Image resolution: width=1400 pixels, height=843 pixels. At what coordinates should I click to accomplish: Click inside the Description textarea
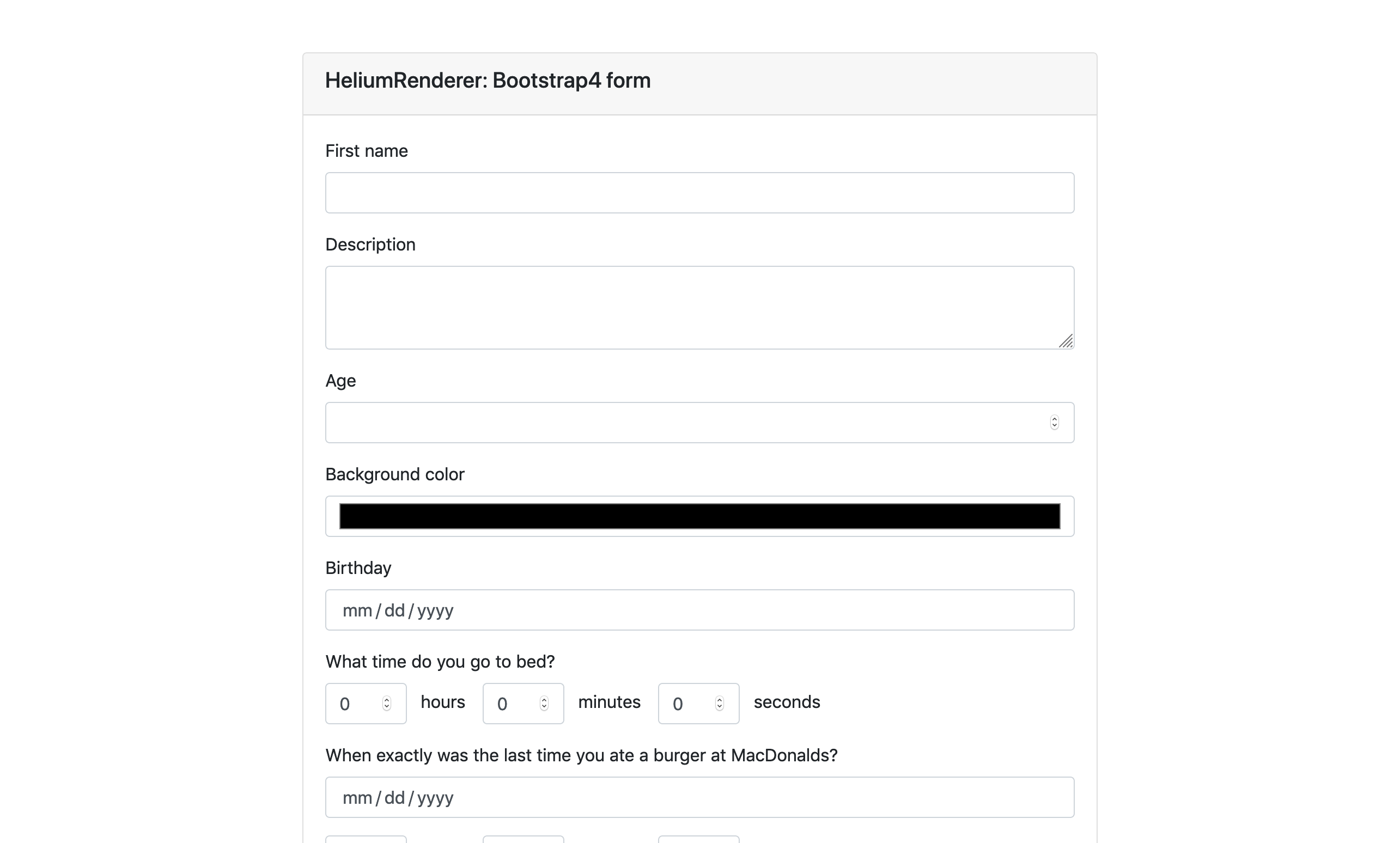(699, 307)
